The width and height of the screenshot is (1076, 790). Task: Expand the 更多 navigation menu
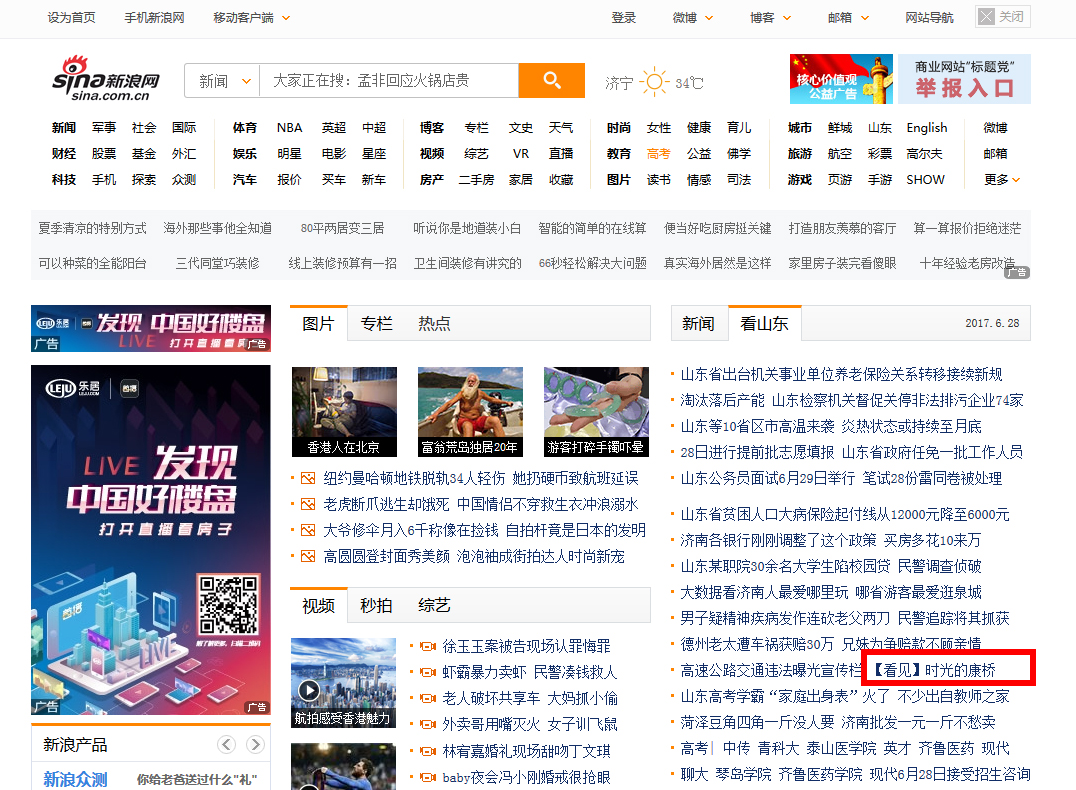point(1002,180)
